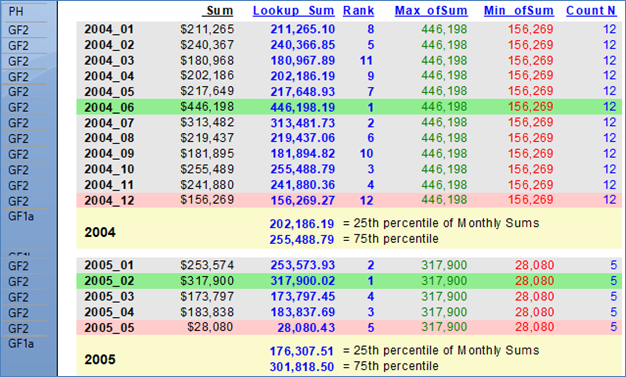The width and height of the screenshot is (626, 377).
Task: Click the $181,895 Sum value
Action: (207, 153)
